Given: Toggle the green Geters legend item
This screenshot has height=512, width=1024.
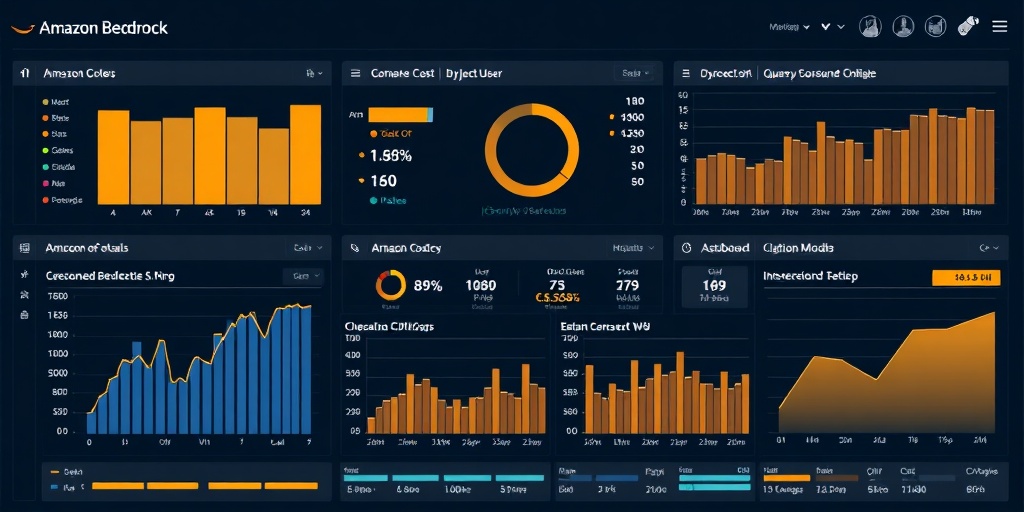Looking at the screenshot, I should 58,151.
